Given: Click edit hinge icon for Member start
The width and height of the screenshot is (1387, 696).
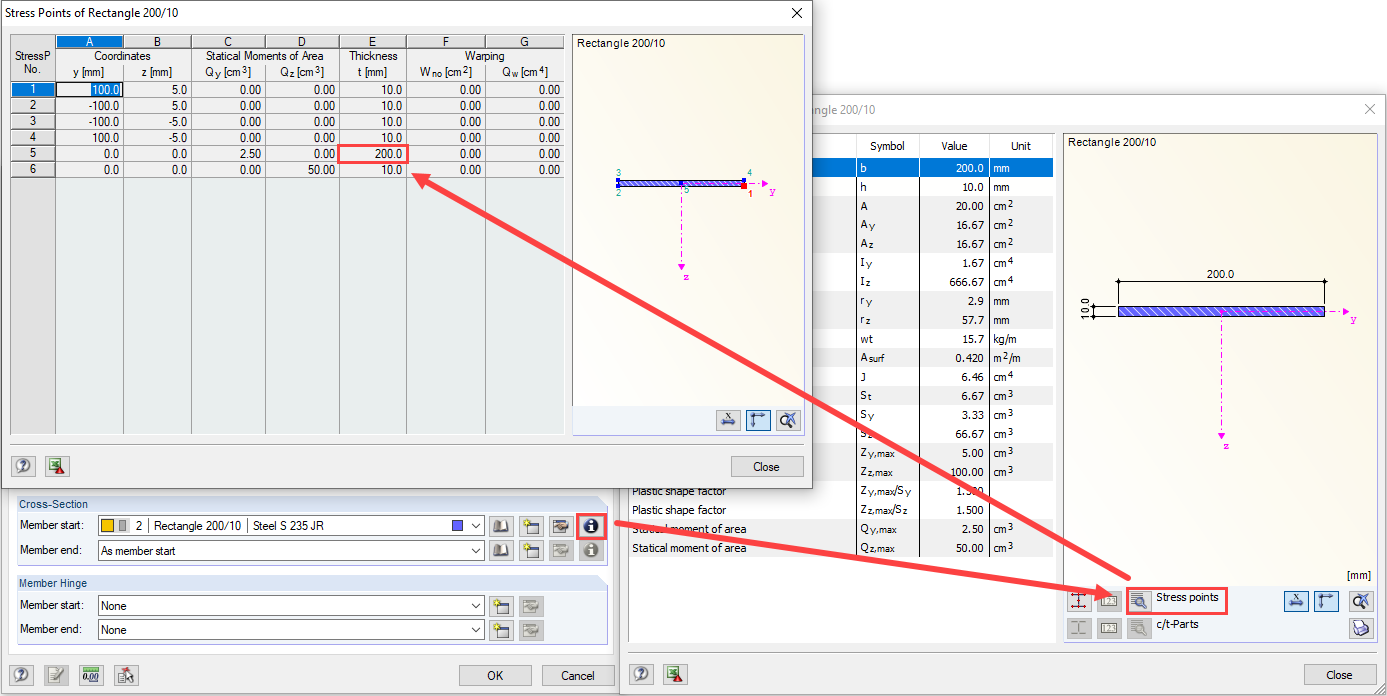Looking at the screenshot, I should click(x=531, y=605).
